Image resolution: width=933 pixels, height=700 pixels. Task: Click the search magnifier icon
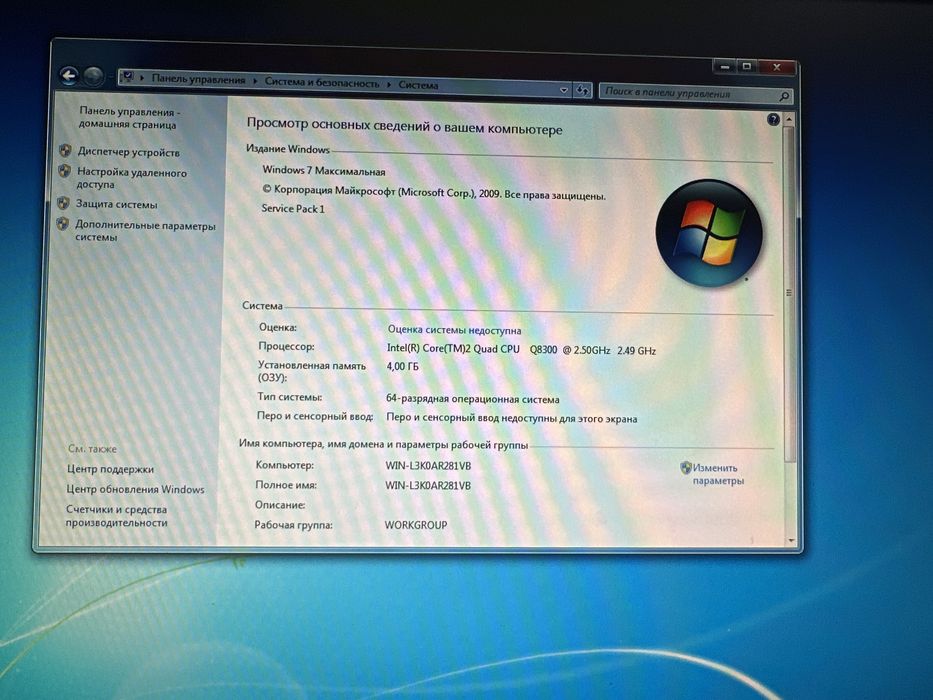(784, 96)
